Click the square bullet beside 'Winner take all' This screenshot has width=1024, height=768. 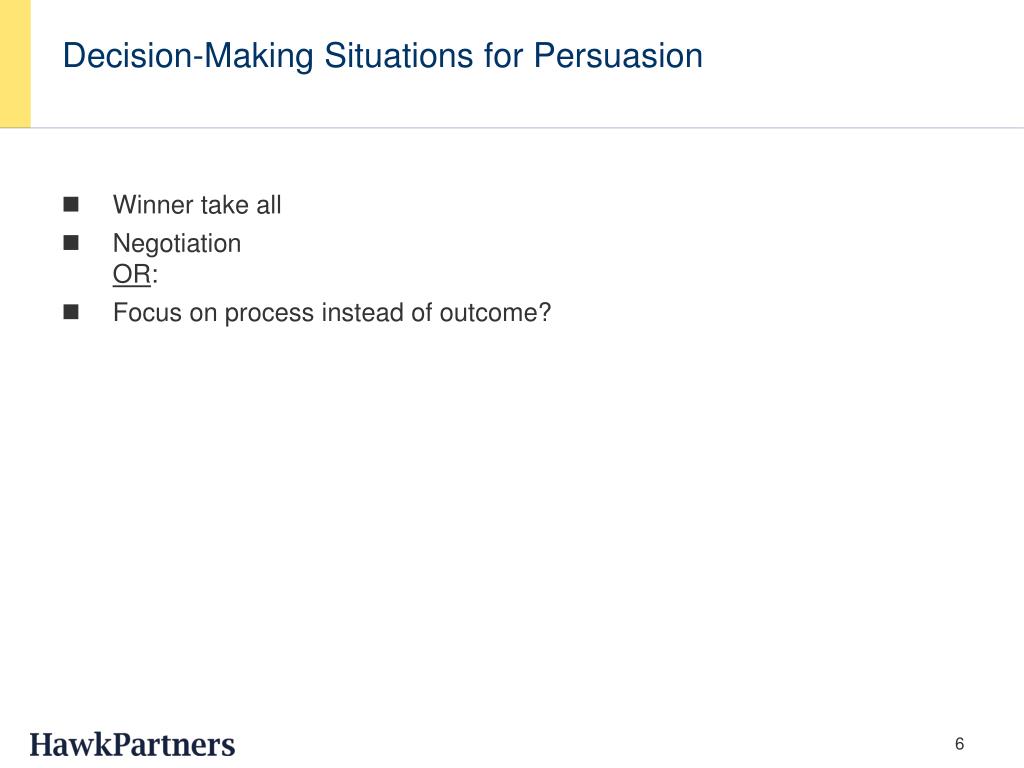[x=71, y=204]
